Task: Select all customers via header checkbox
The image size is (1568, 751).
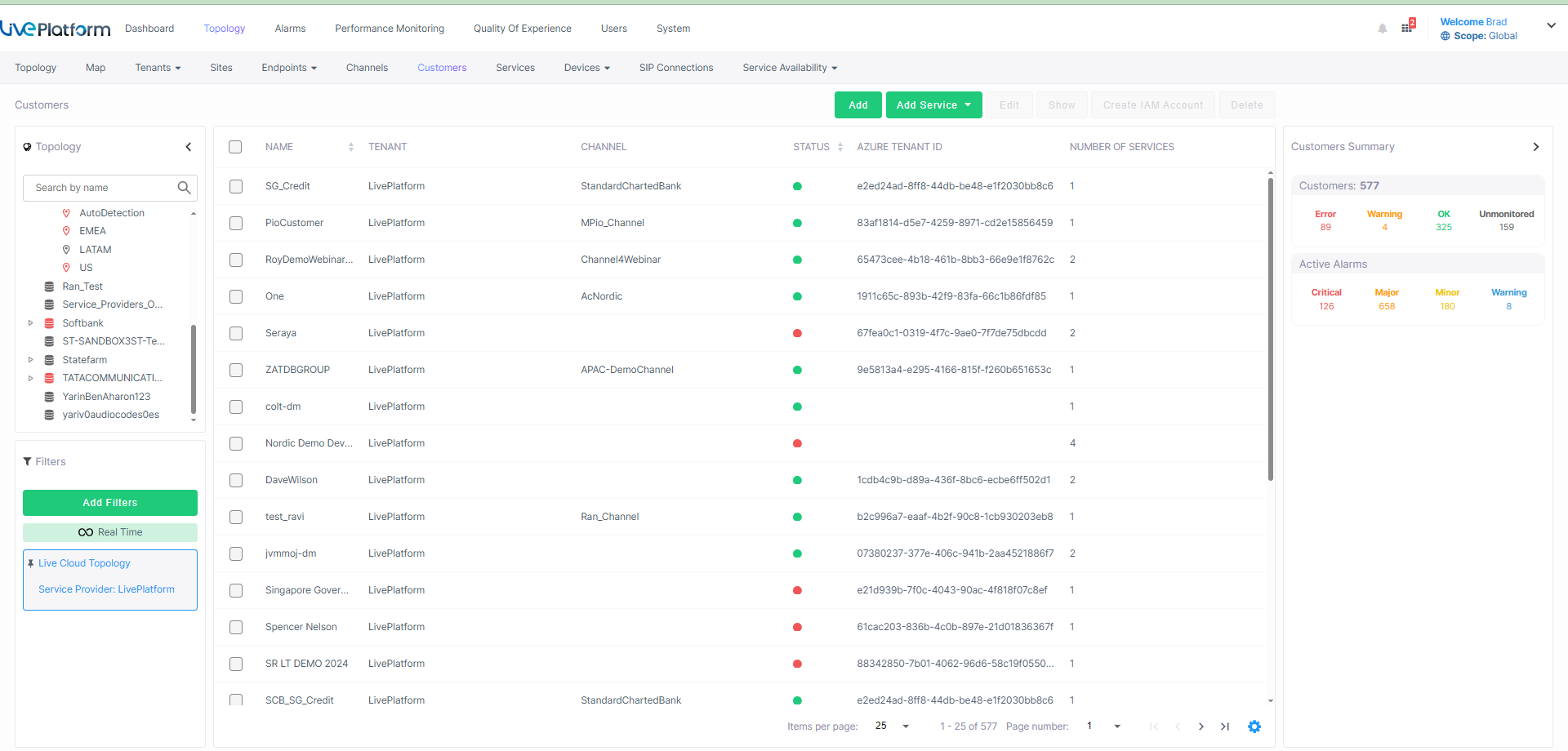Action: [x=235, y=147]
